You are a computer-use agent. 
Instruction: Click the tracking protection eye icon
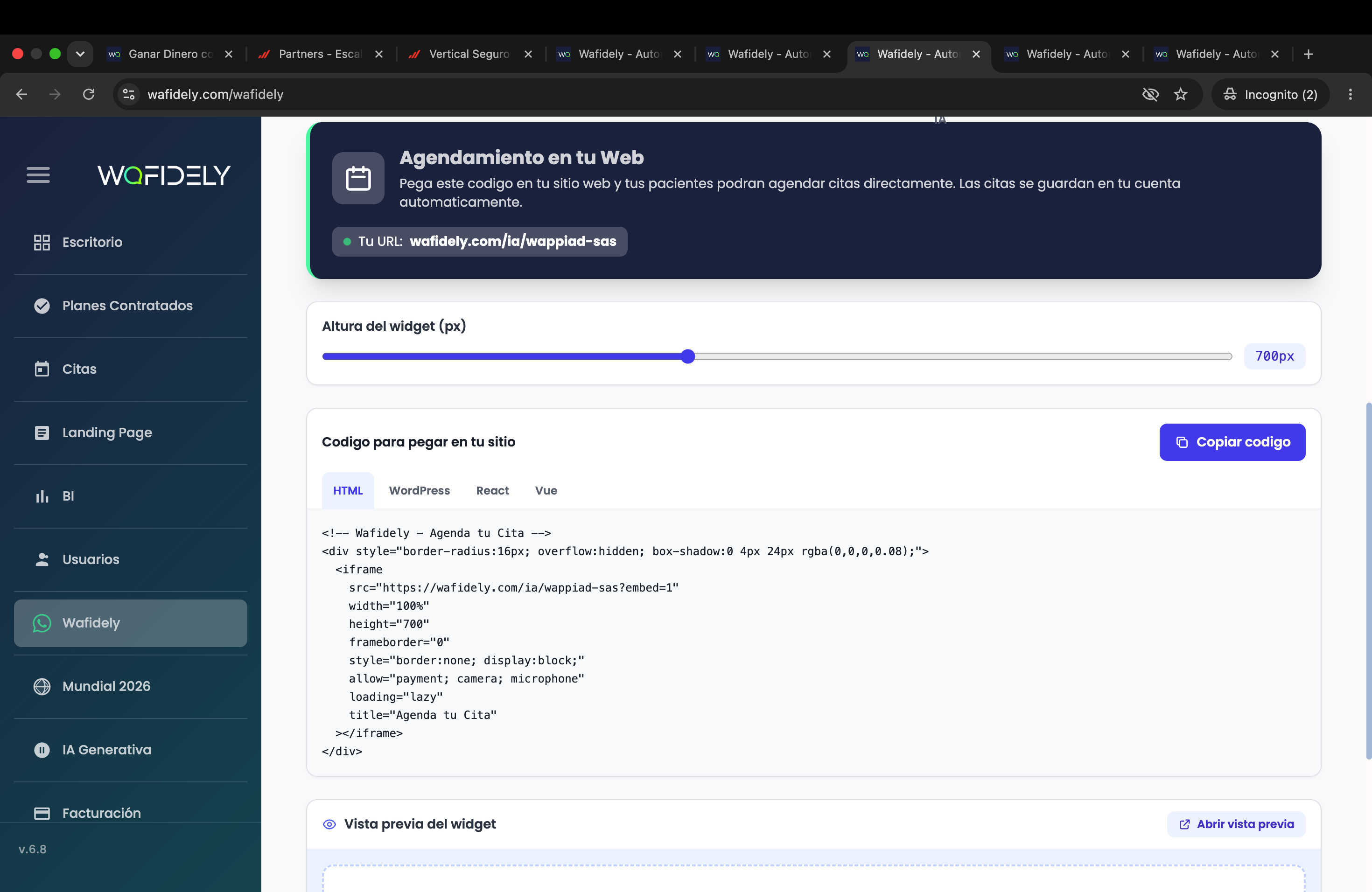pos(1150,94)
